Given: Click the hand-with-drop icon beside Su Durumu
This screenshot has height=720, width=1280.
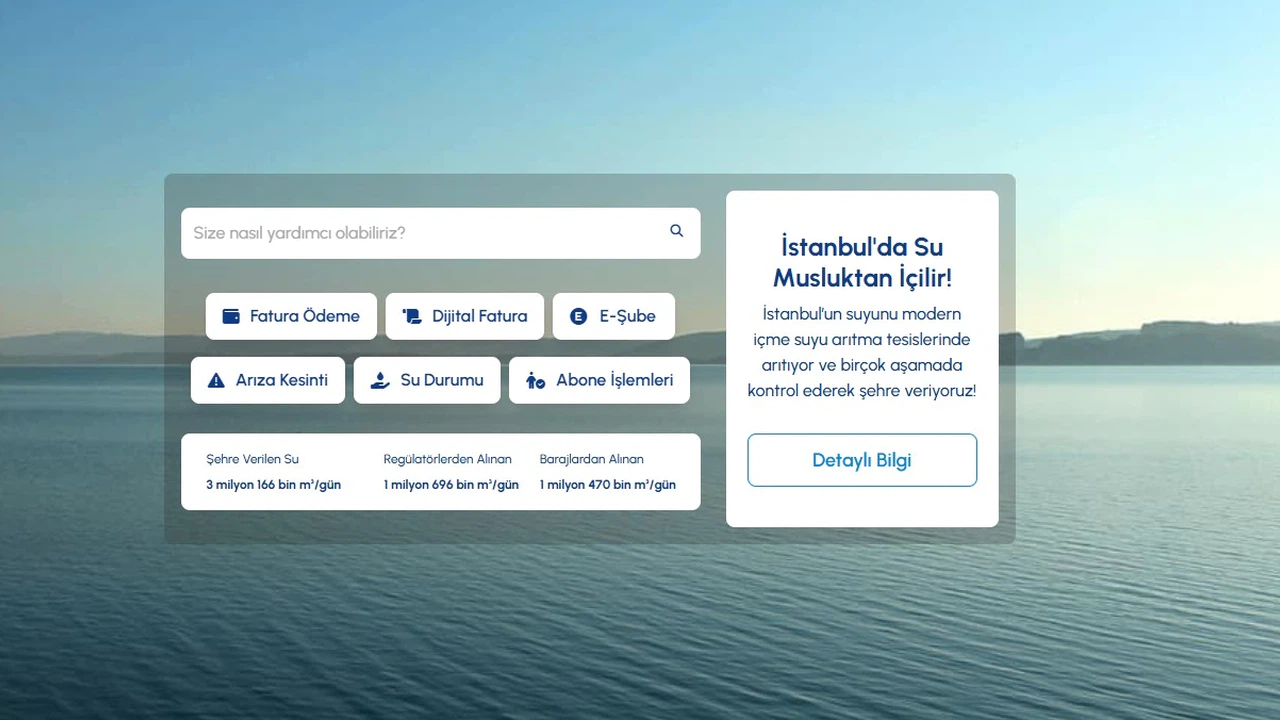Looking at the screenshot, I should [x=380, y=380].
